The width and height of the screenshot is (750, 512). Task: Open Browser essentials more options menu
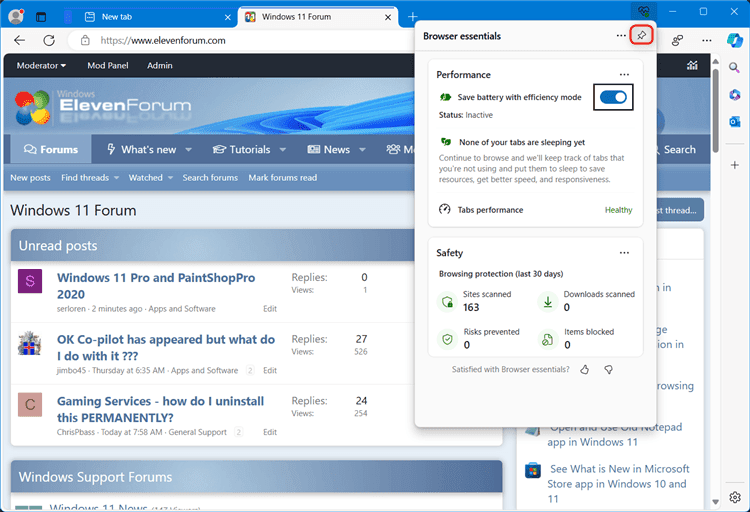click(x=621, y=35)
